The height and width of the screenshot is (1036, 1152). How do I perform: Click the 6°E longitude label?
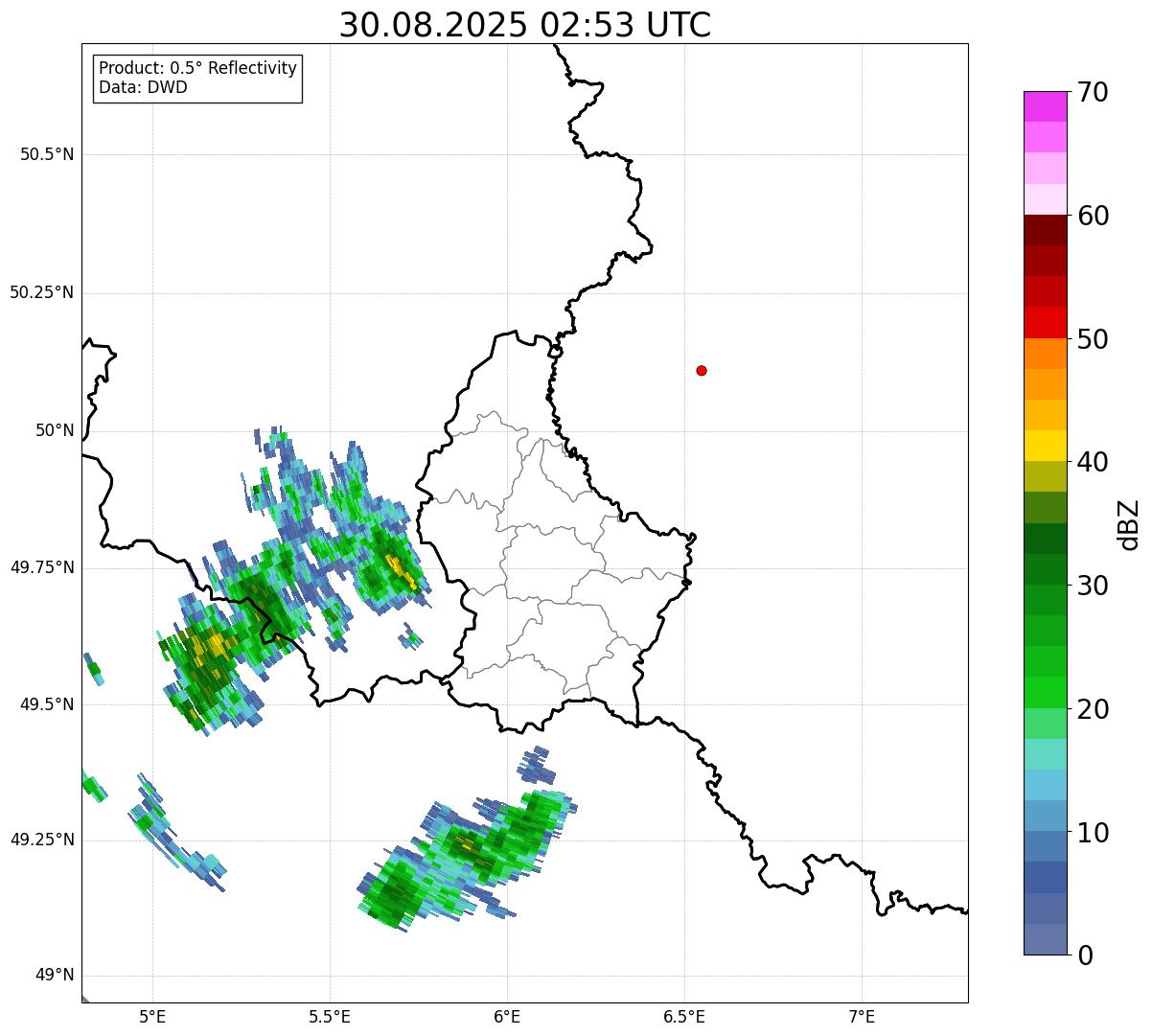[x=507, y=1016]
